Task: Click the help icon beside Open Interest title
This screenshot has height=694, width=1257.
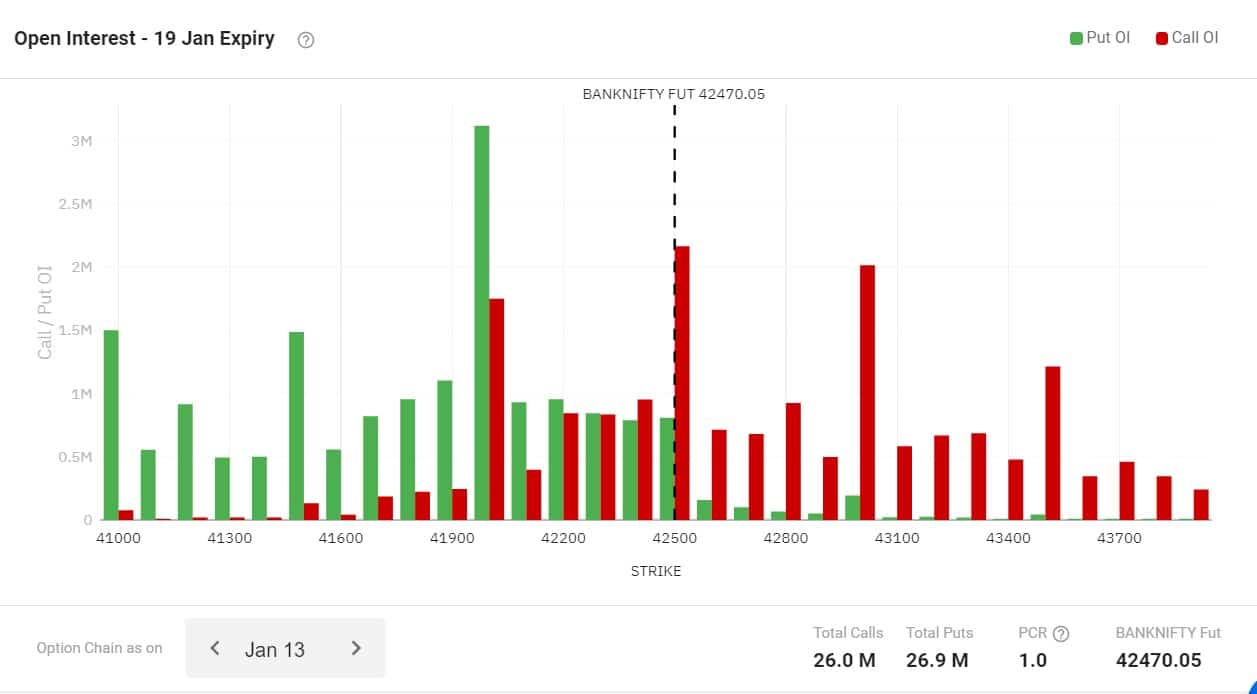Action: [306, 40]
